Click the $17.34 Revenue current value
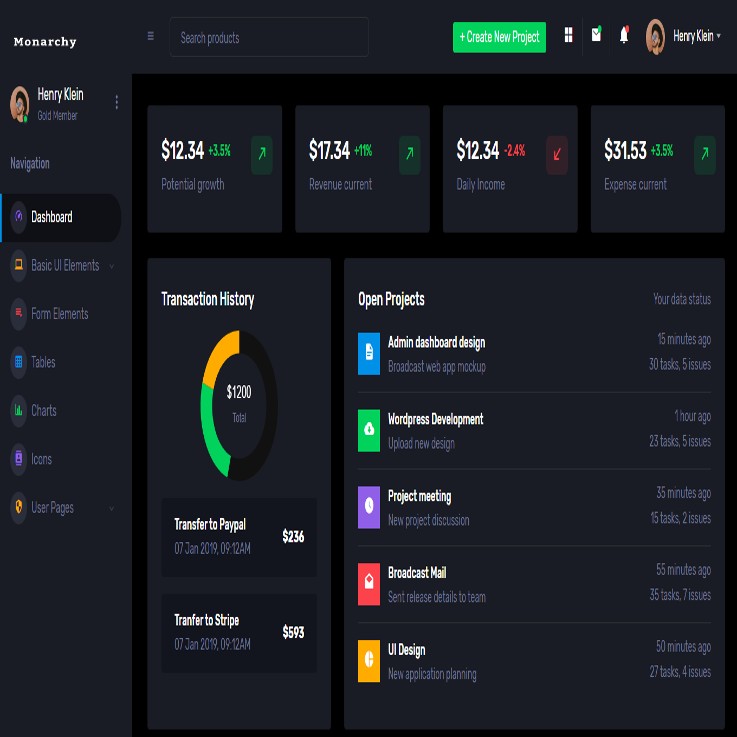Viewport: 737px width, 737px height. 329,150
